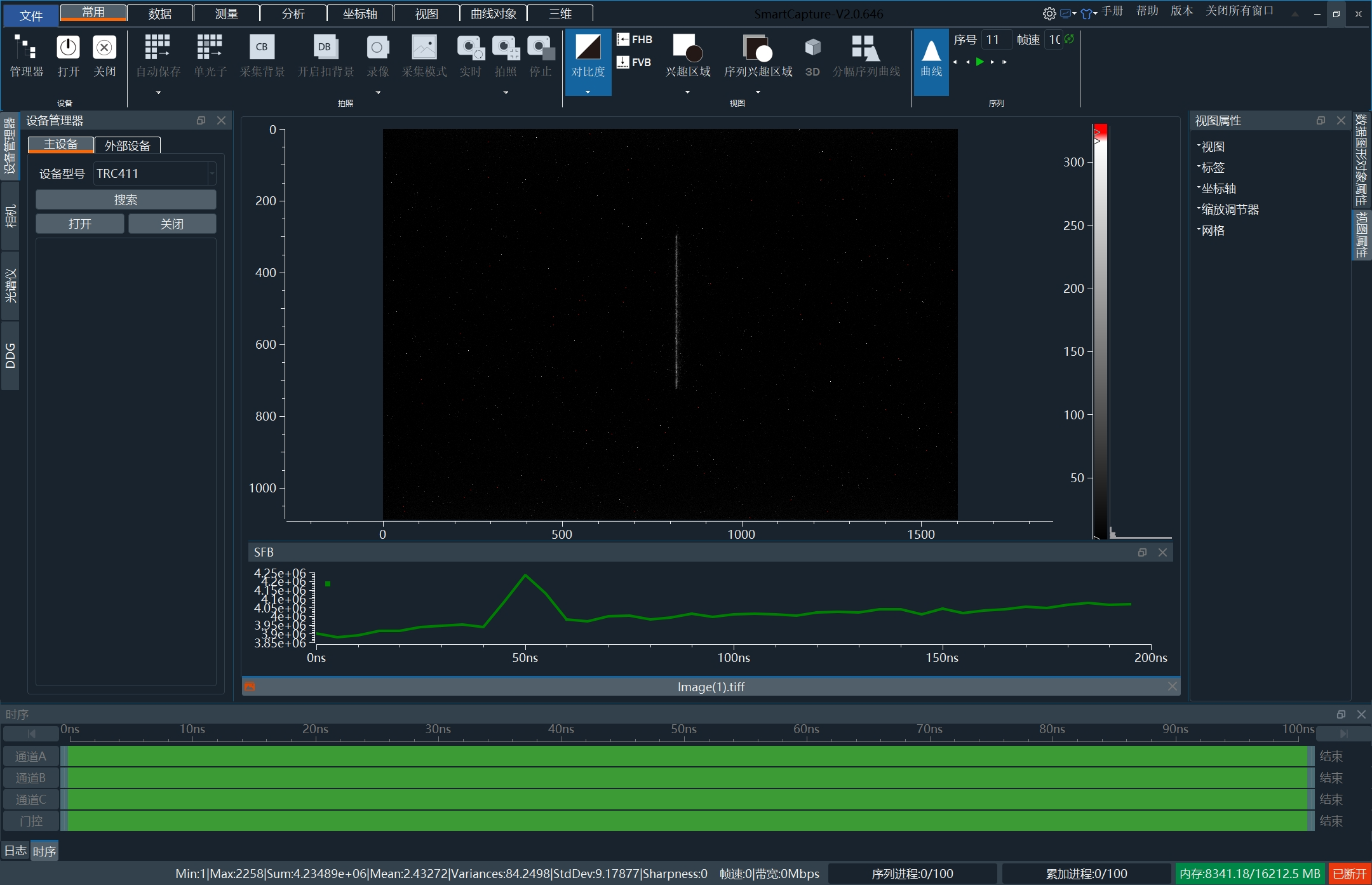Click the 拍照 snapshot icon
This screenshot has width=1372, height=885.
coord(506,47)
